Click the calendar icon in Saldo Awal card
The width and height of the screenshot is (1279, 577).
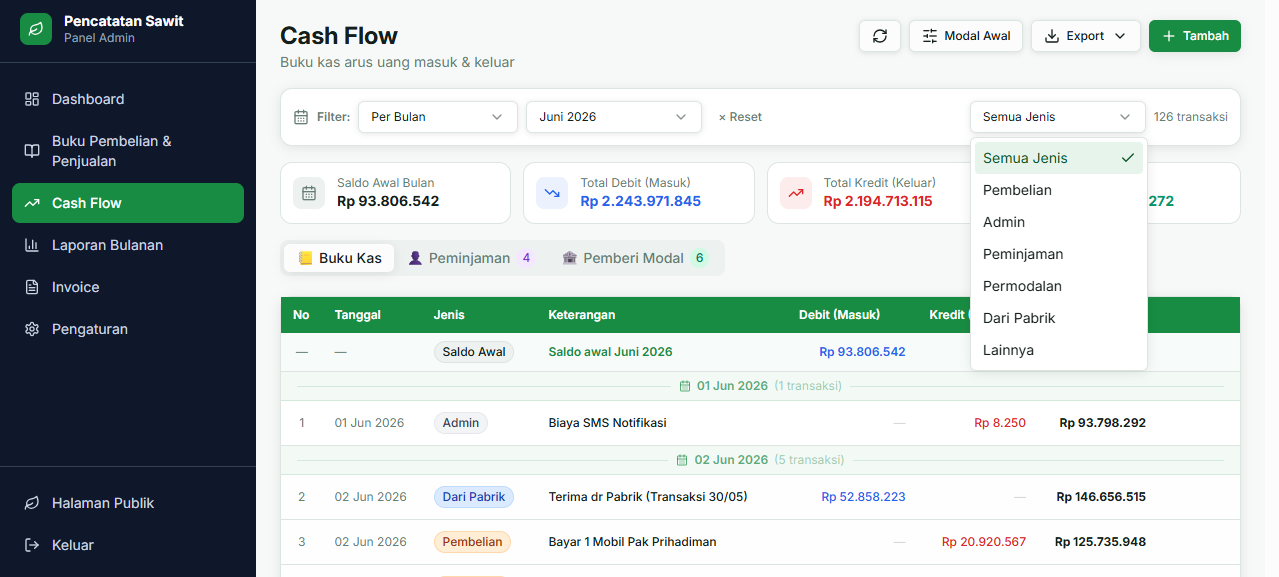(309, 193)
